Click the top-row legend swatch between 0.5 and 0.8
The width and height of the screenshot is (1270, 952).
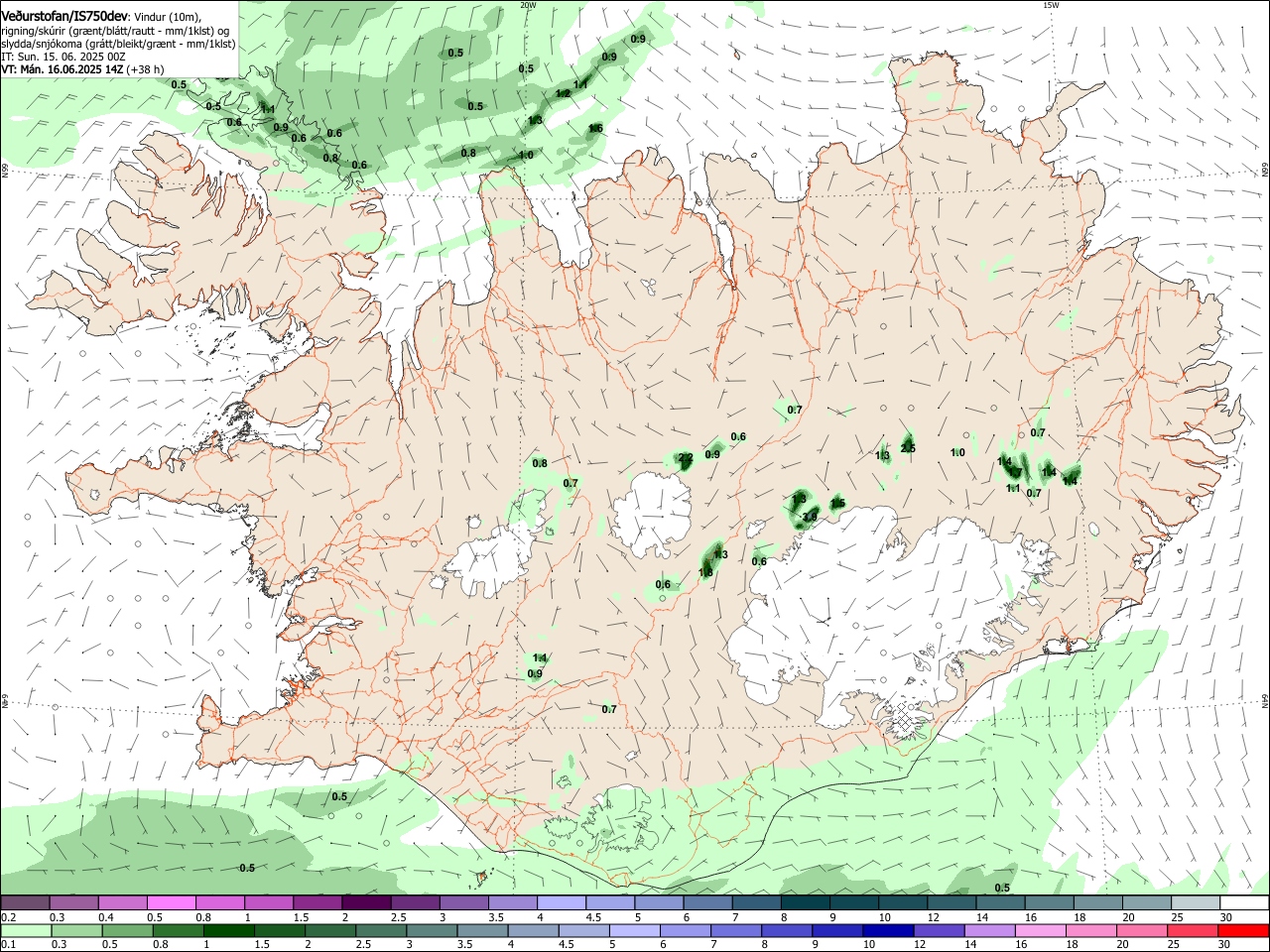(172, 902)
